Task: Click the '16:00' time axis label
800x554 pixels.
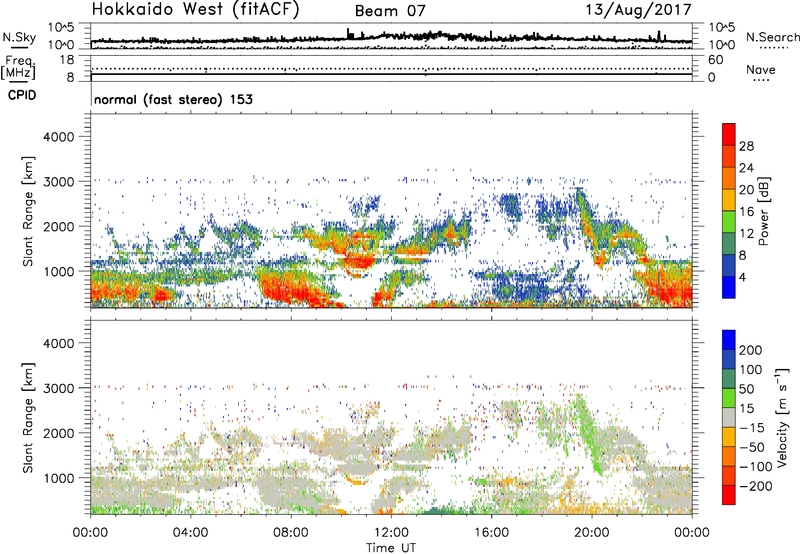Action: [x=491, y=533]
